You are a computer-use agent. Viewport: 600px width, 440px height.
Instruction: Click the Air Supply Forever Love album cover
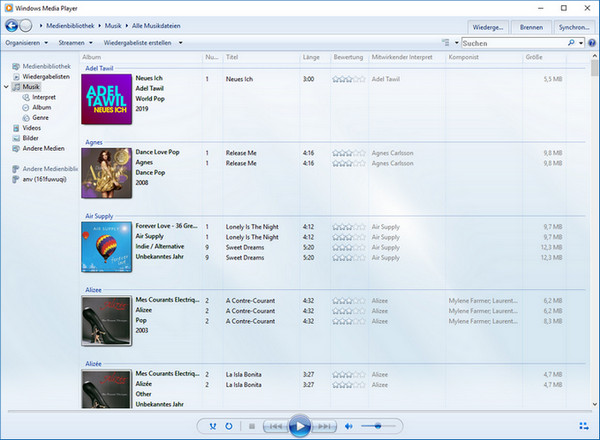click(x=106, y=247)
